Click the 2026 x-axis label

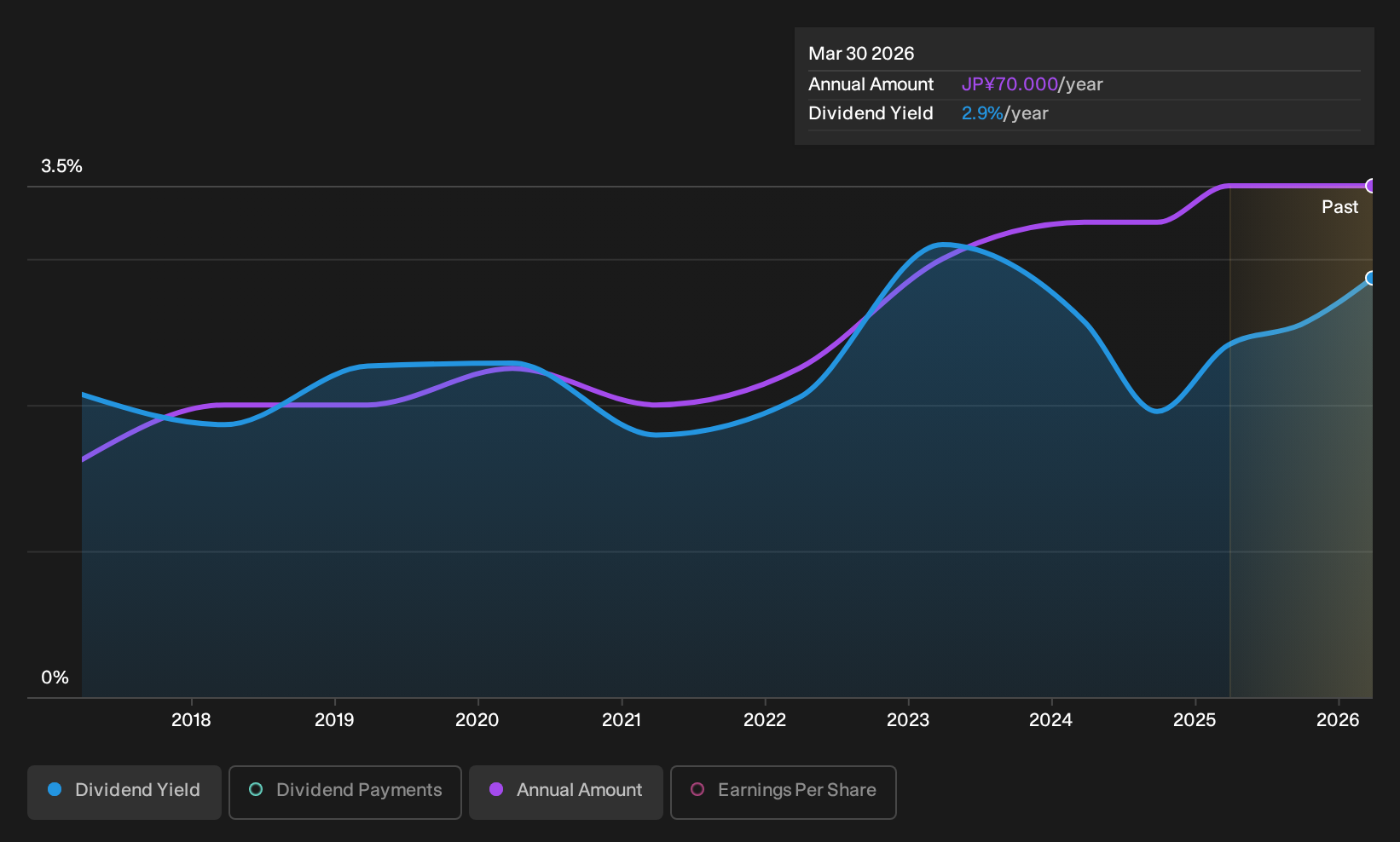1338,720
